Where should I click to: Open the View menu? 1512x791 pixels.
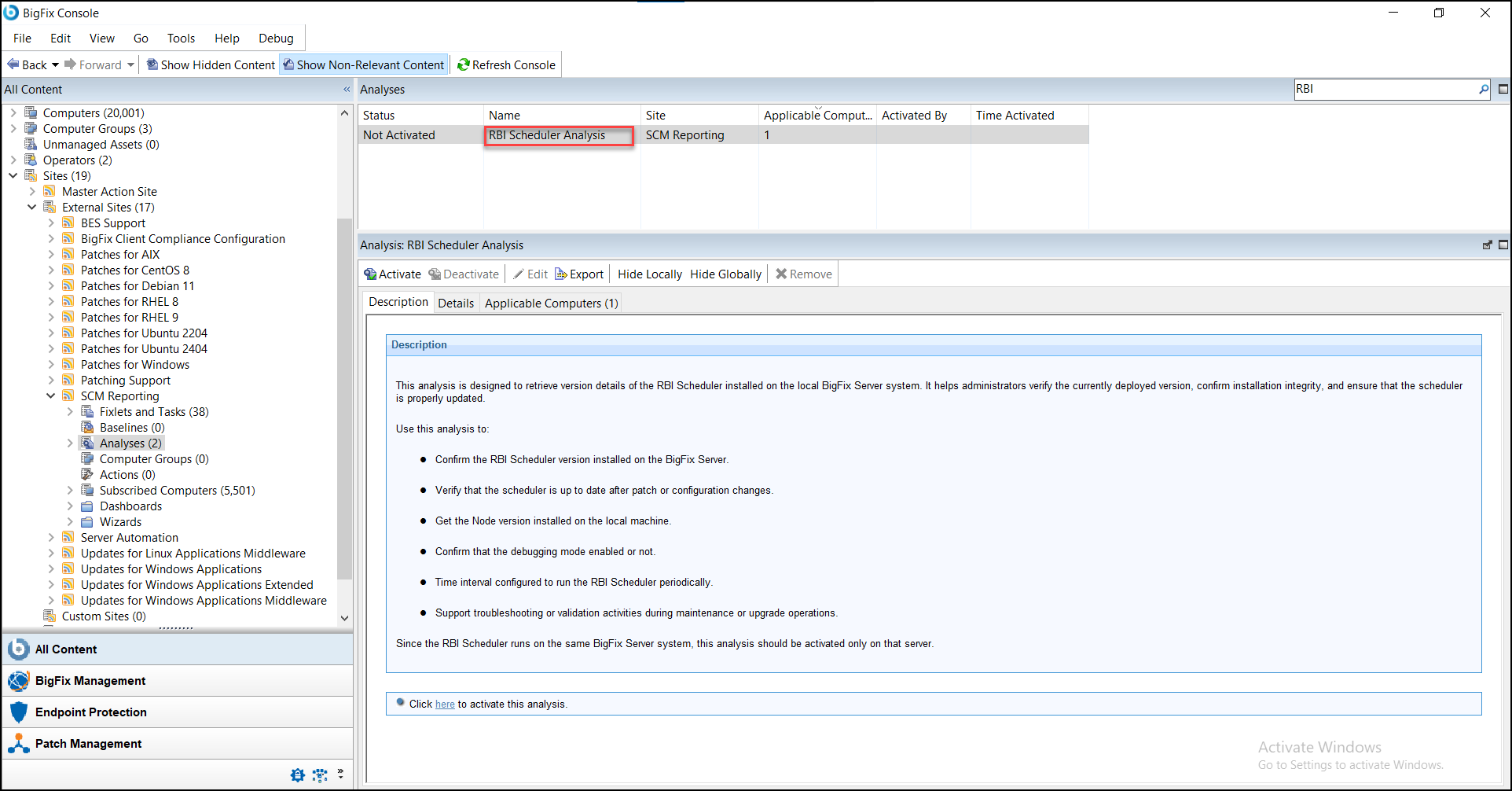click(x=101, y=38)
